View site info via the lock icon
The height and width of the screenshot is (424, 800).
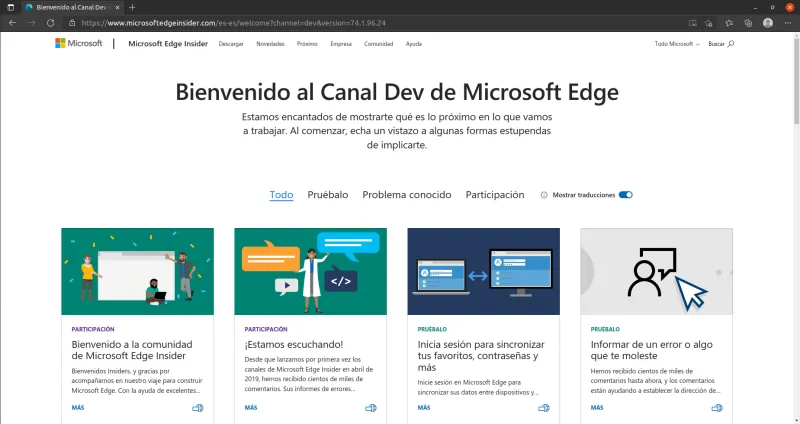coord(72,23)
